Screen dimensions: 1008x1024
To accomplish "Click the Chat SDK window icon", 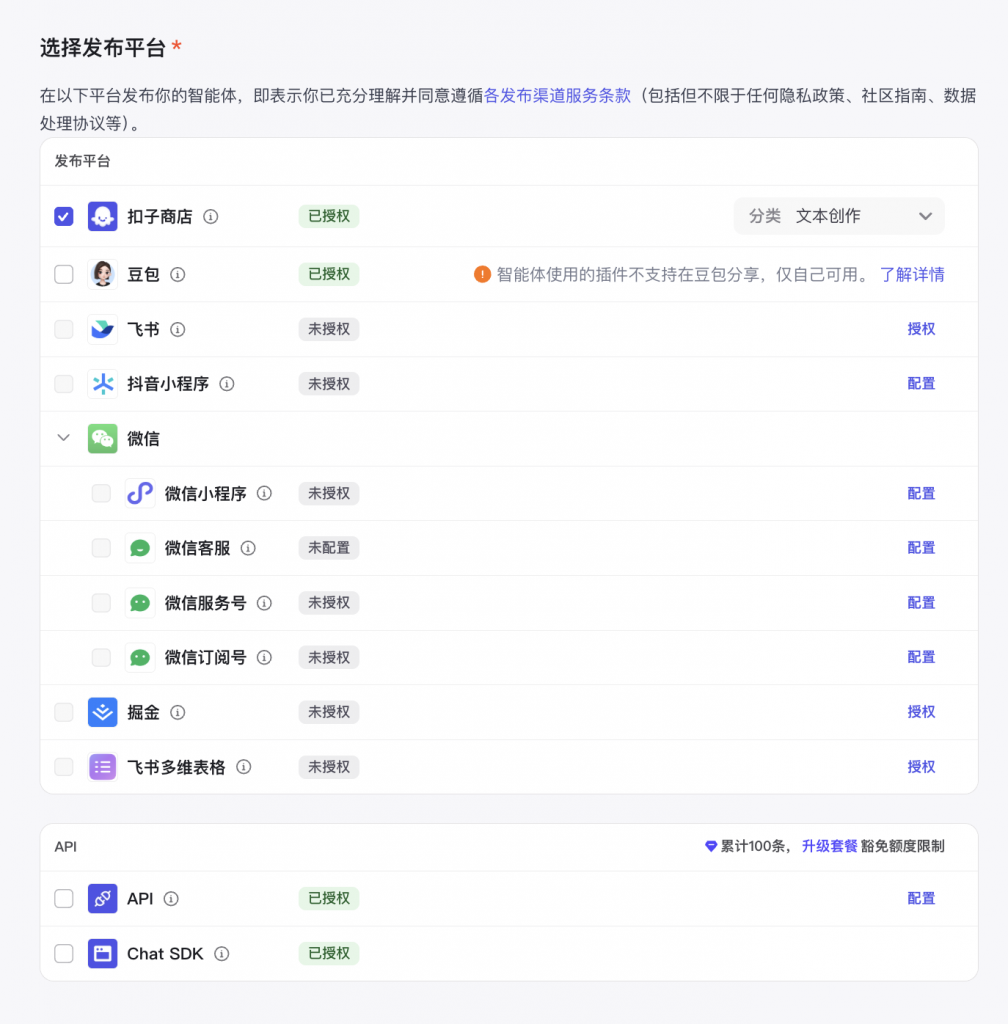I will click(102, 953).
